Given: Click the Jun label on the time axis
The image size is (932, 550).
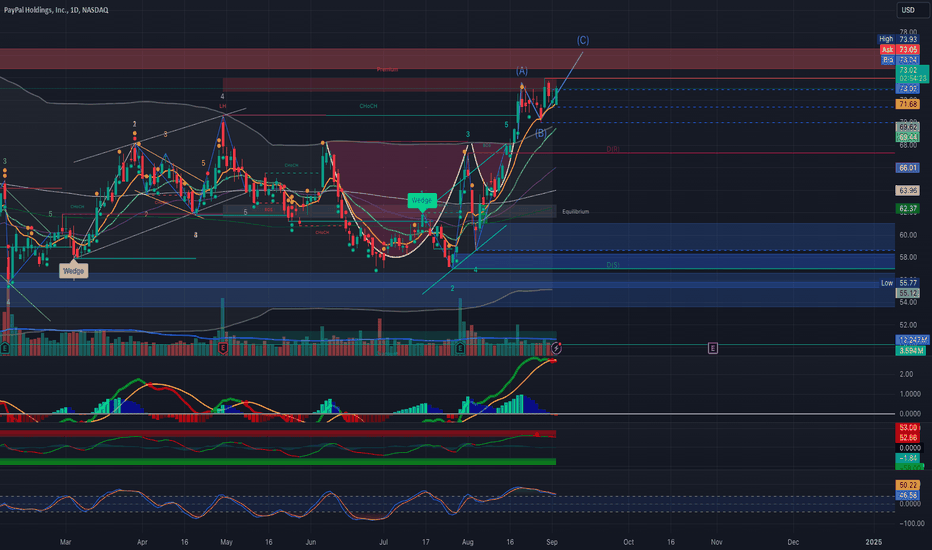Looking at the screenshot, I should click(310, 542).
